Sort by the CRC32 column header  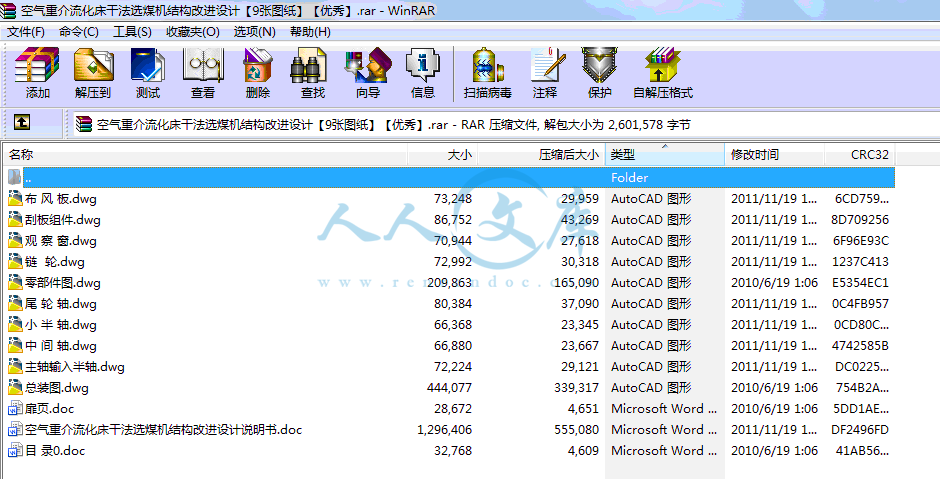coord(860,155)
